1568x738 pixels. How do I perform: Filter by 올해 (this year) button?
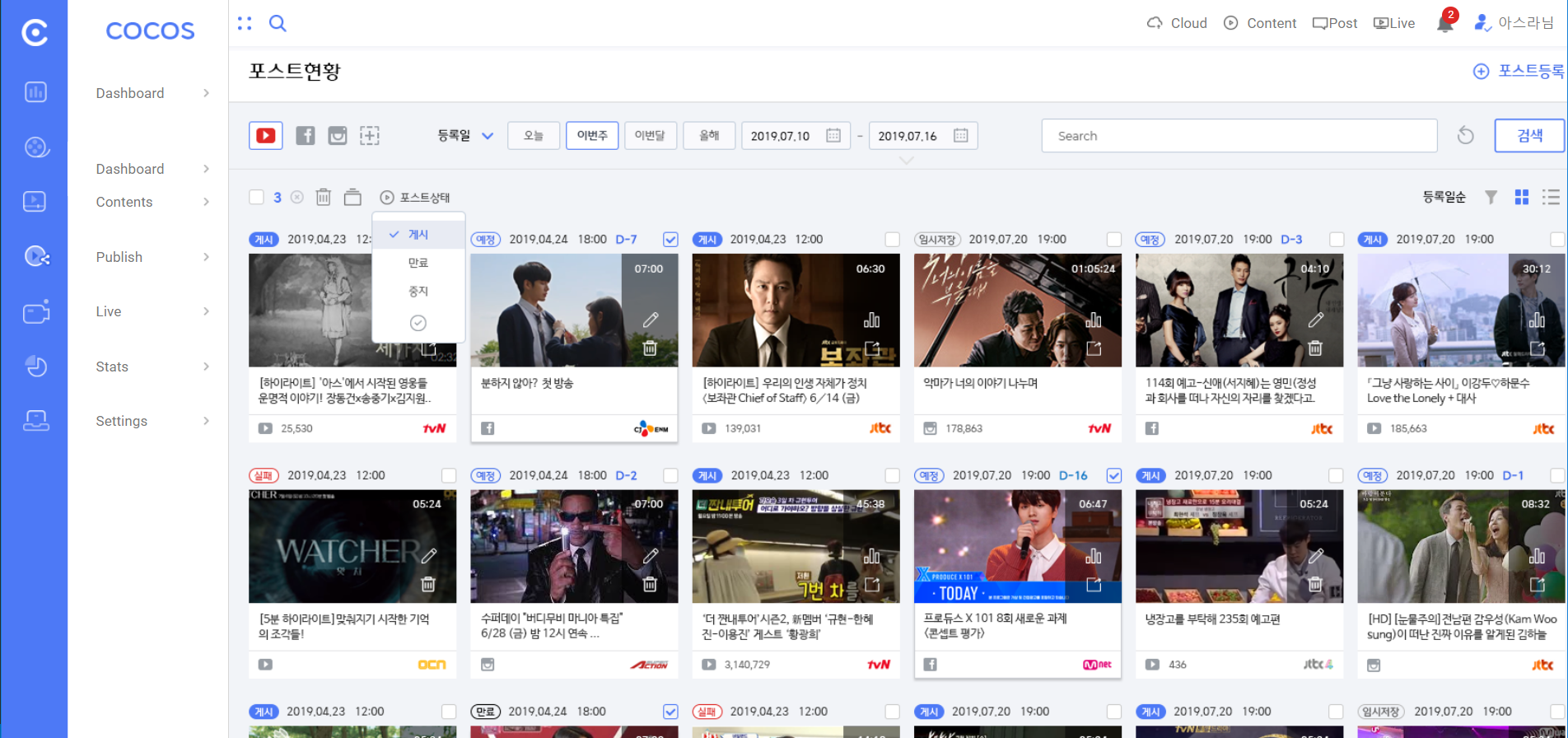point(709,135)
